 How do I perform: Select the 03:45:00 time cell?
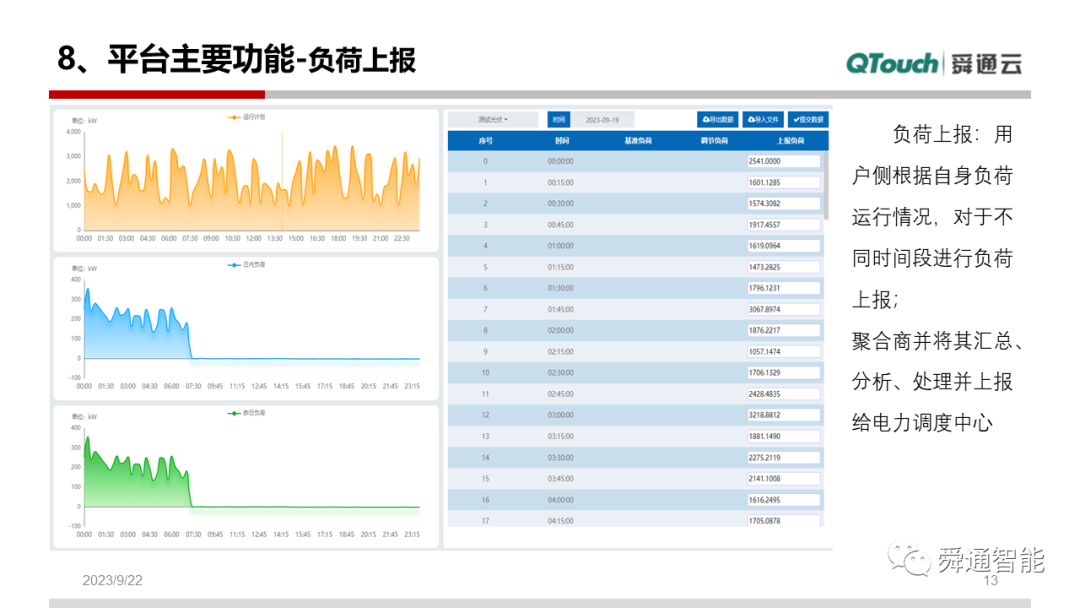coord(561,479)
